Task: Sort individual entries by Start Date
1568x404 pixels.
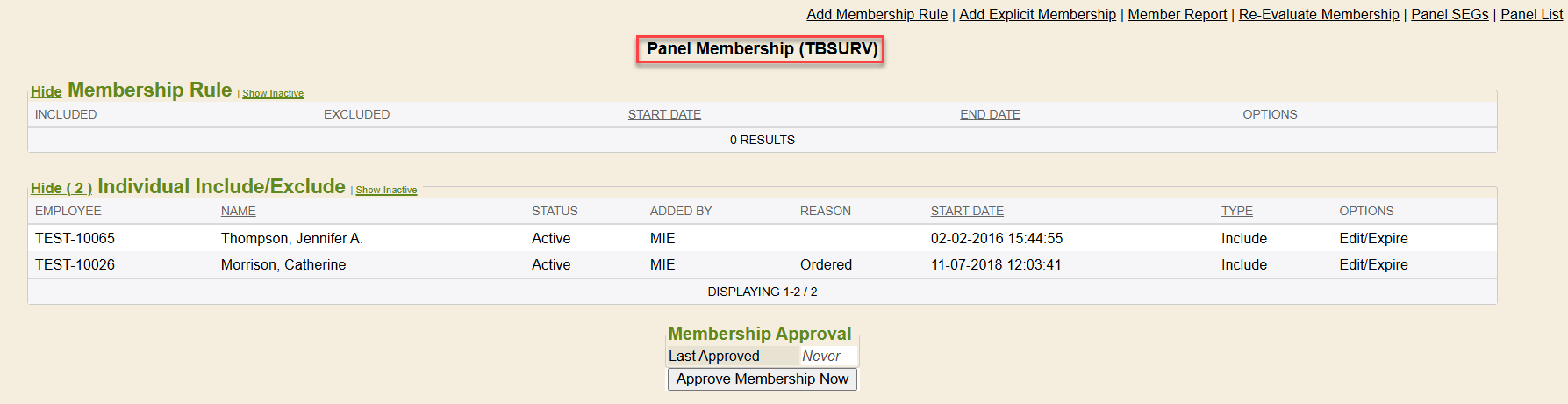Action: coord(967,211)
